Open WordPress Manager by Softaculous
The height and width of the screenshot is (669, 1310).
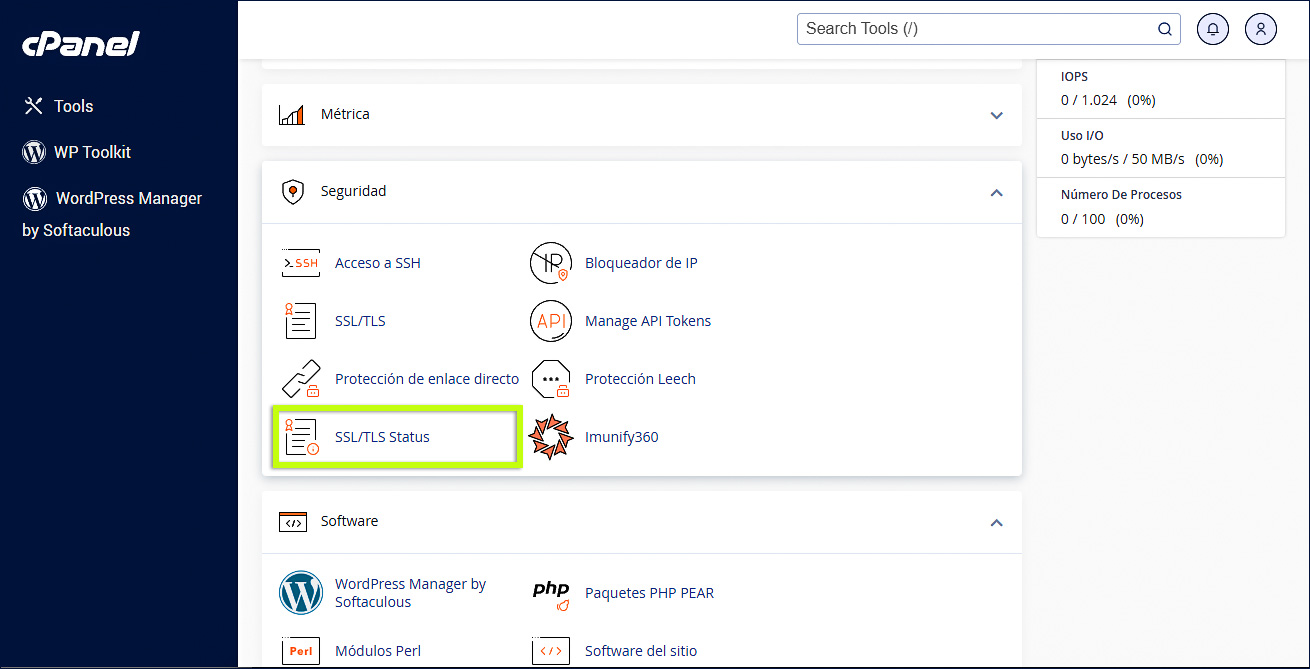pos(410,592)
